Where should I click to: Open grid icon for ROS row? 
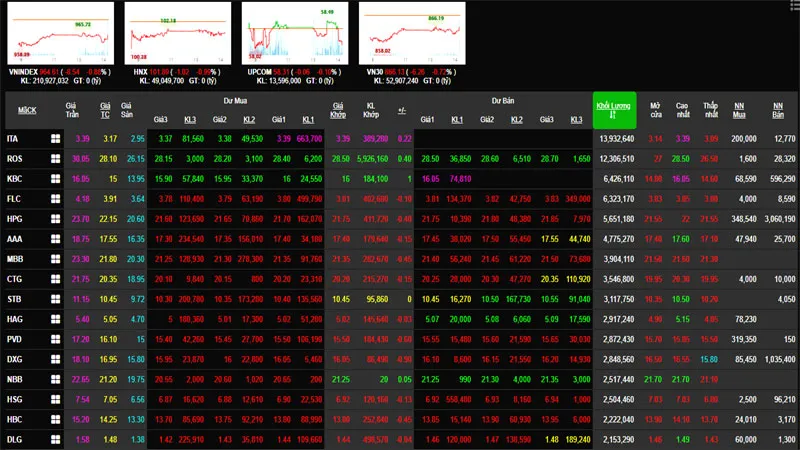[x=55, y=159]
